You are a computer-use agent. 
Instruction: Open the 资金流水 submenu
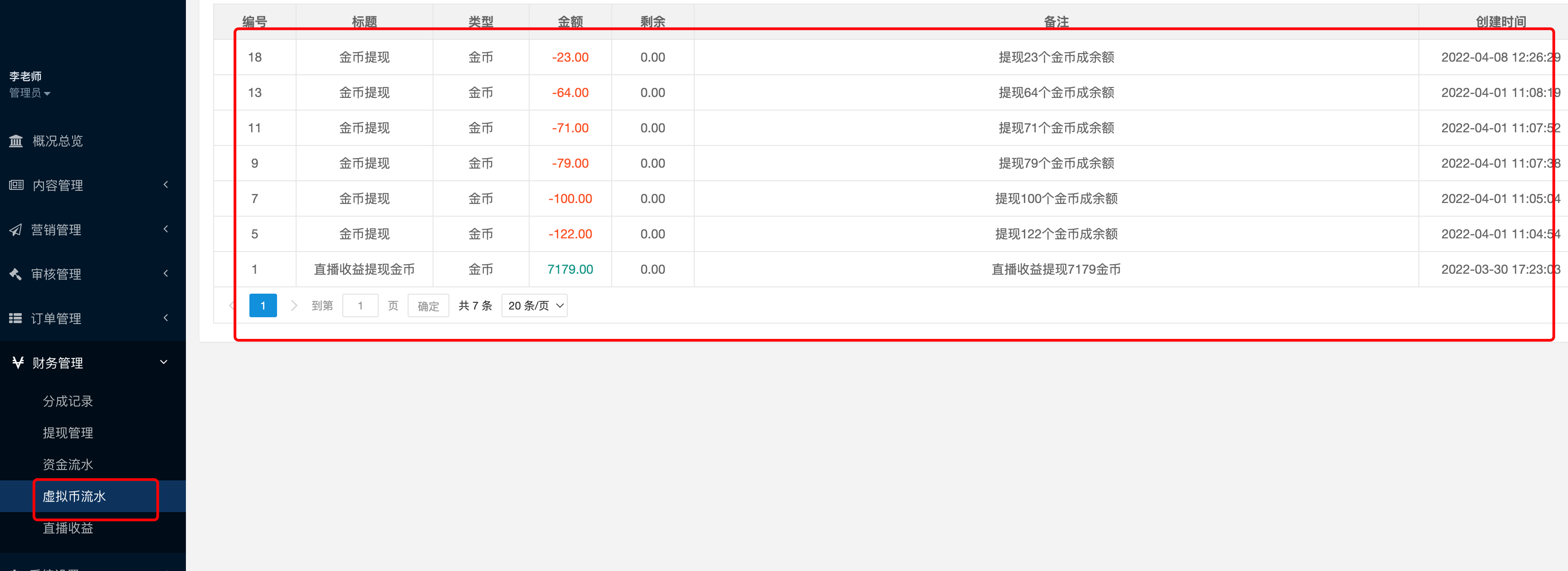click(68, 465)
